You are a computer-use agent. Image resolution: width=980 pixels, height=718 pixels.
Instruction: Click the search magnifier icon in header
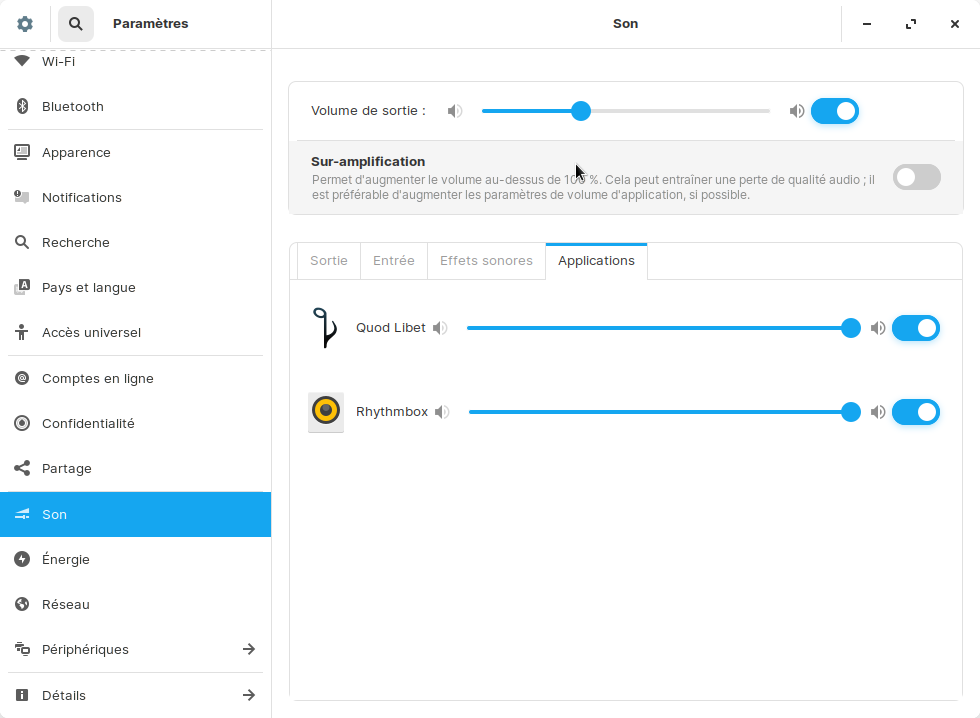pos(76,24)
